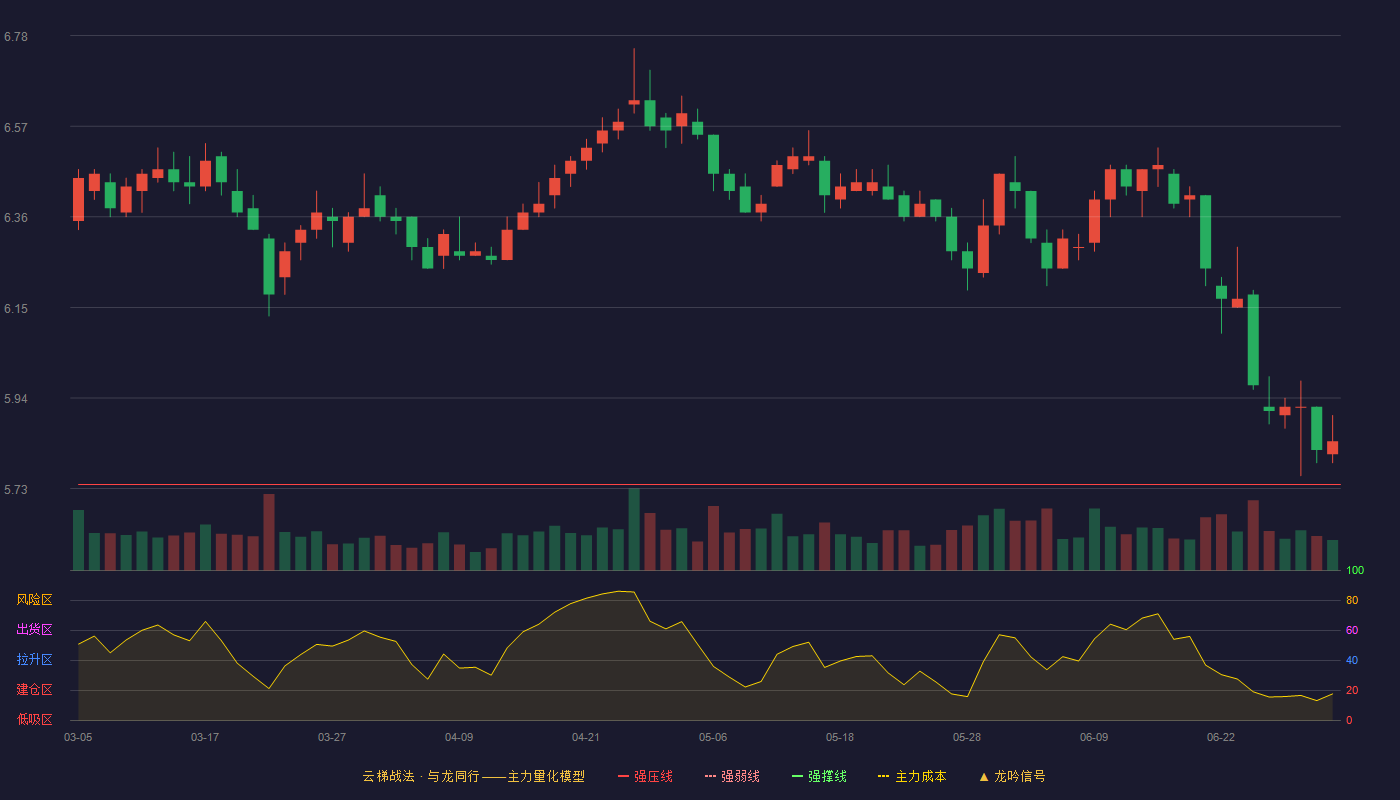Click the 03-05 date label
The height and width of the screenshot is (800, 1400).
tap(78, 737)
